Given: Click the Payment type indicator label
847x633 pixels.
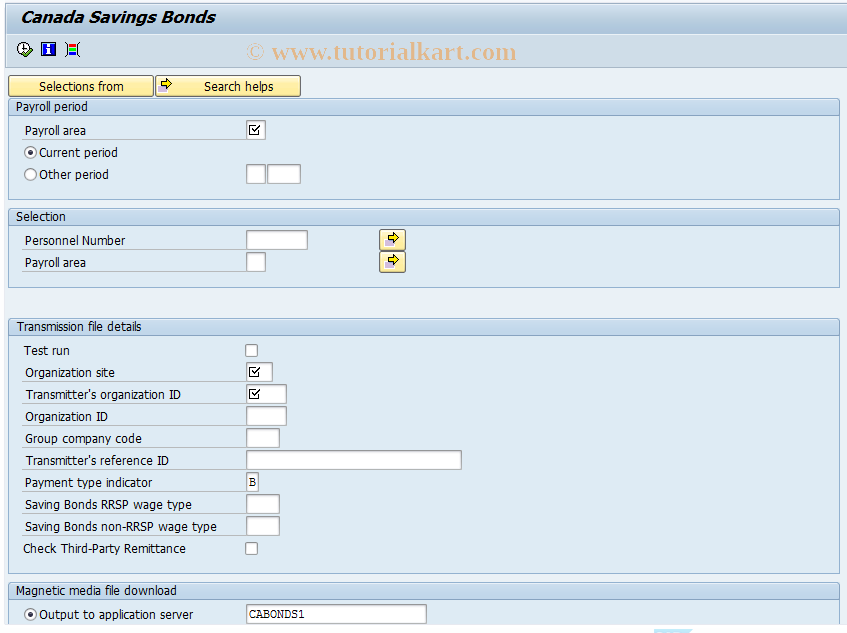Looking at the screenshot, I should pos(89,482).
